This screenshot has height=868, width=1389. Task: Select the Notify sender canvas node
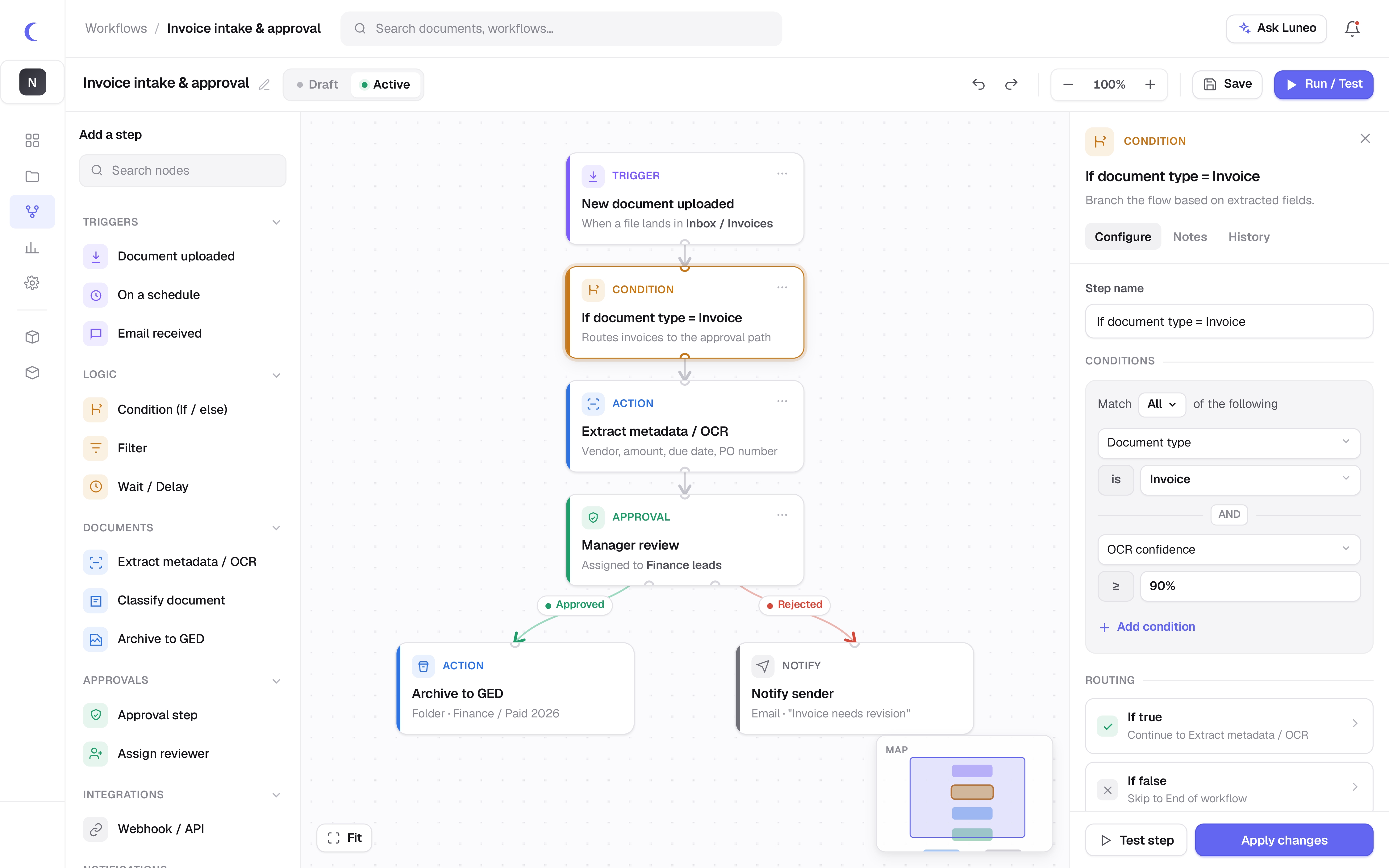(854, 688)
